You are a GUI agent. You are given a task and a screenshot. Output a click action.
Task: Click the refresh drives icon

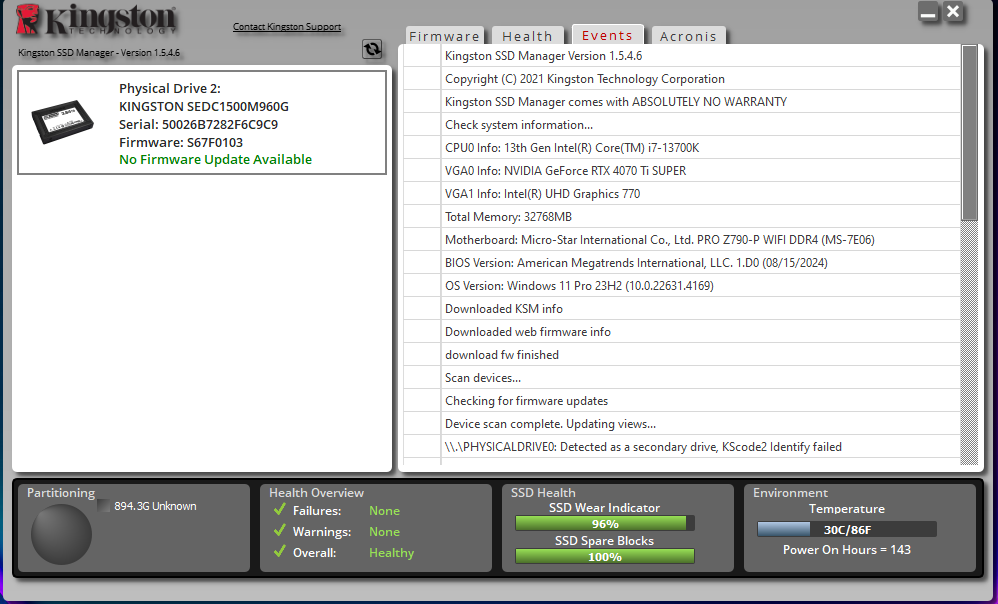[x=372, y=49]
